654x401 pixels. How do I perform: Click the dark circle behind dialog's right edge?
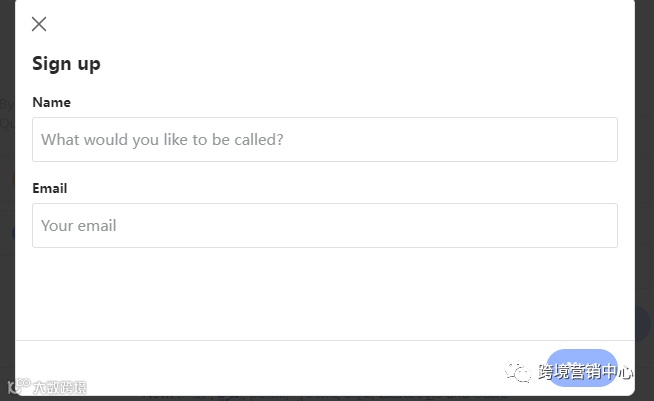coord(643,323)
